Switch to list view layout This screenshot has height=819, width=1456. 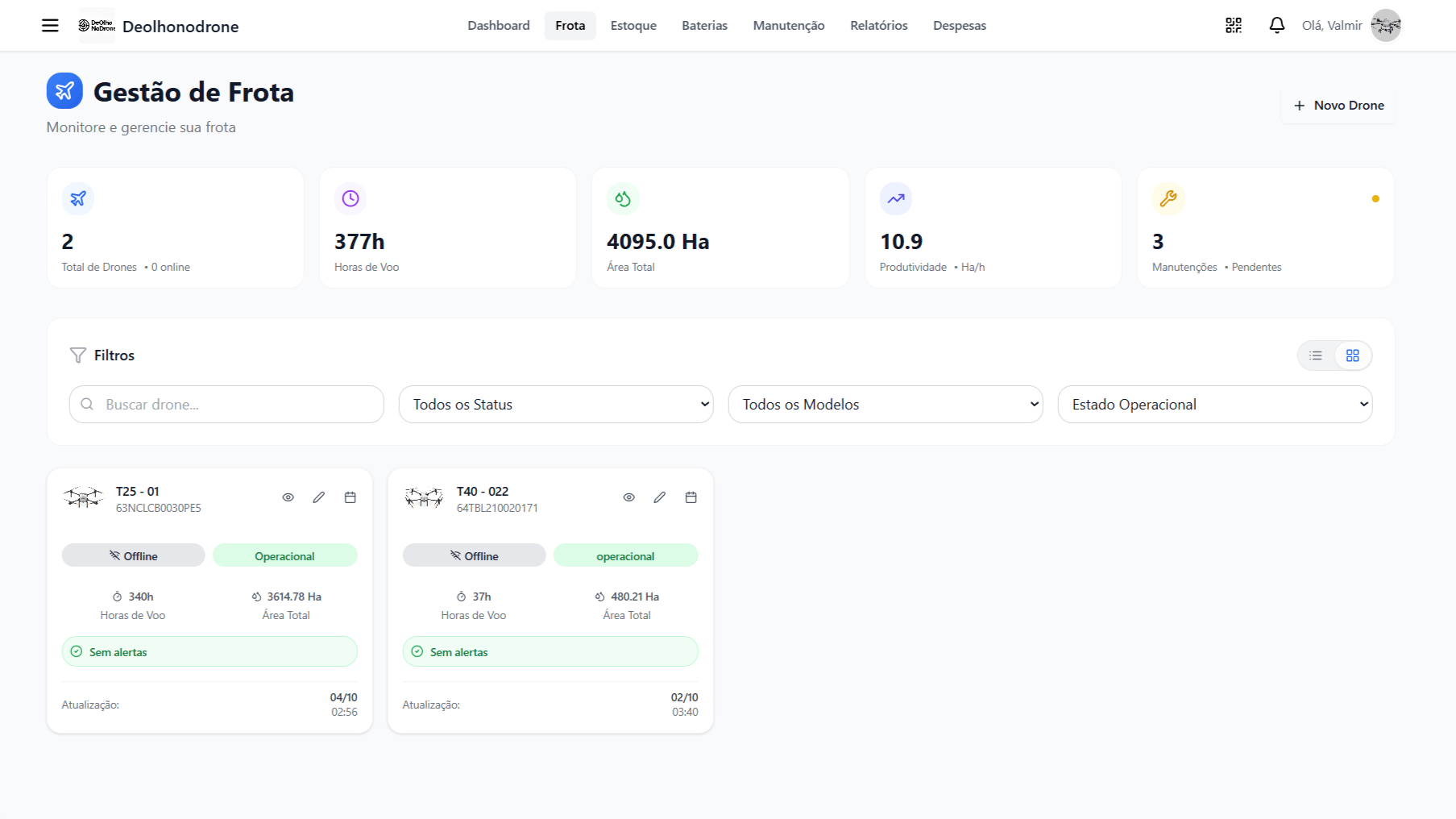1316,355
